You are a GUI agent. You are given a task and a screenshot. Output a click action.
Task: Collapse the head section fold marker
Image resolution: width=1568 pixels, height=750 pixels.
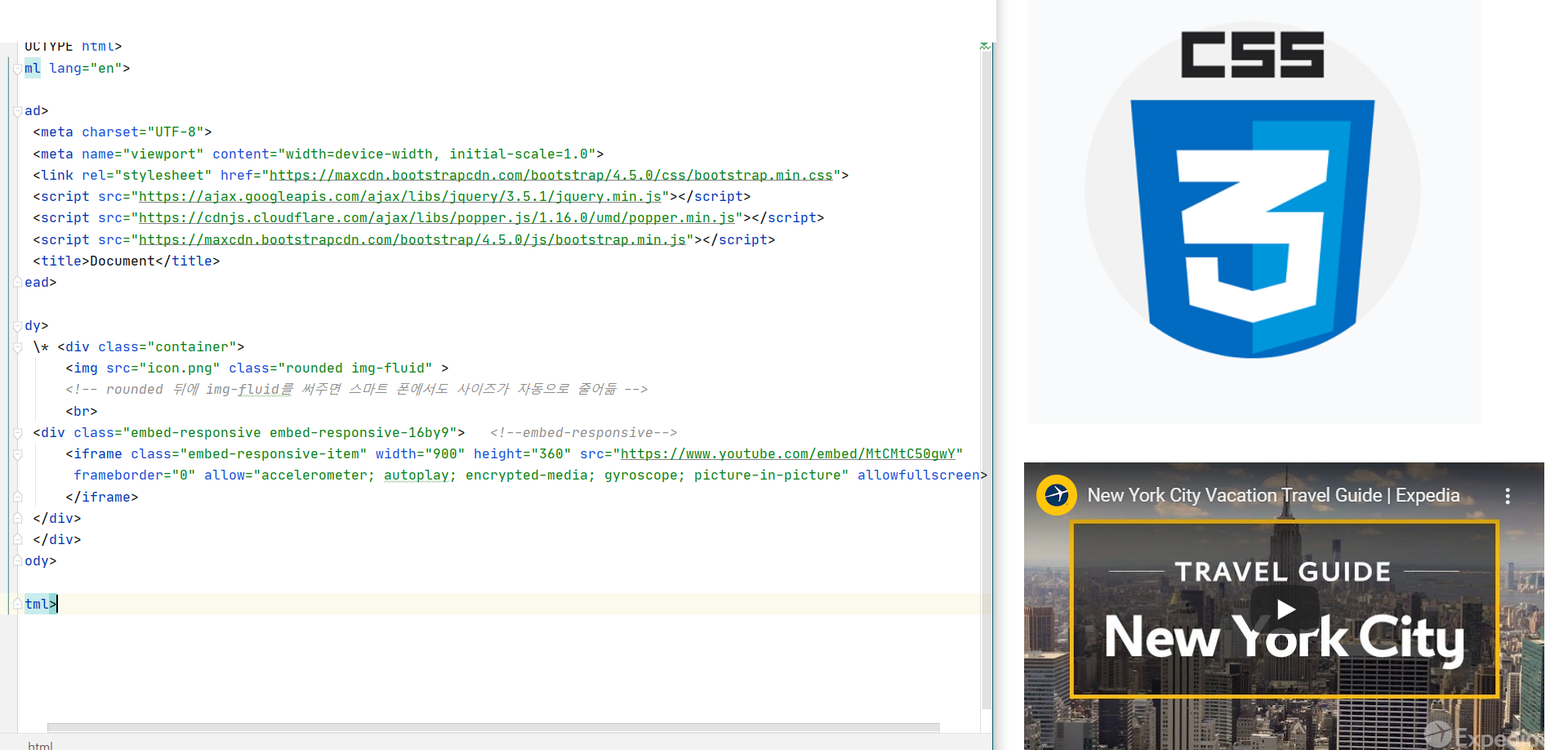17,112
